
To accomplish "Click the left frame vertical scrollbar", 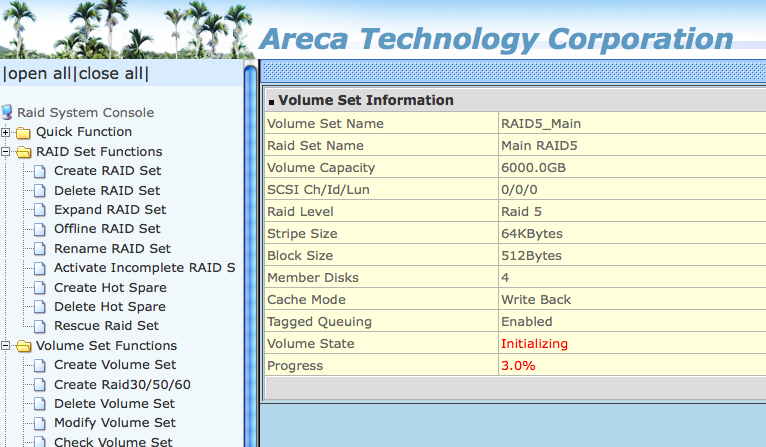I will (x=250, y=254).
